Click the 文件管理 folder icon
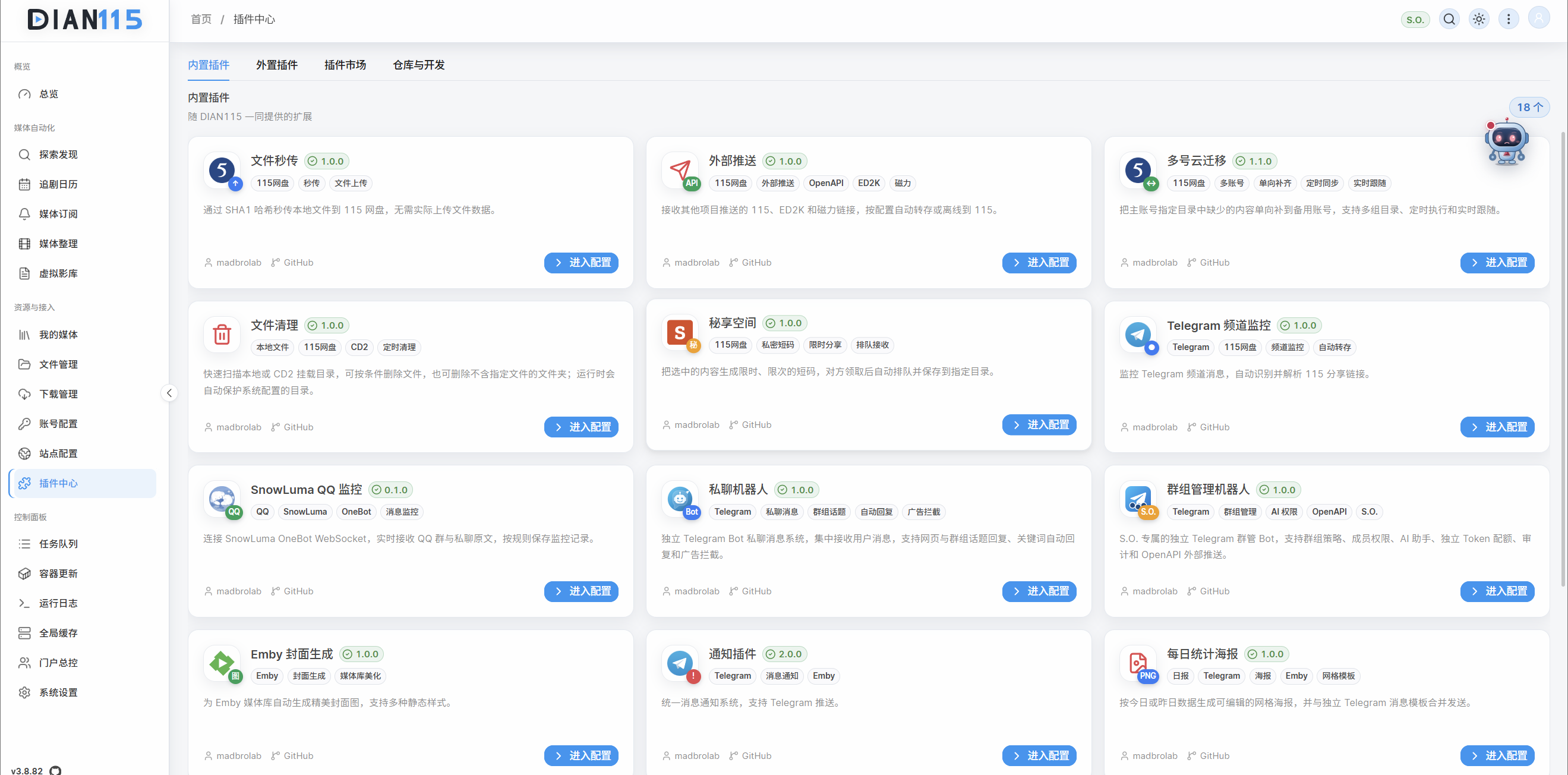The width and height of the screenshot is (1568, 775). tap(24, 364)
